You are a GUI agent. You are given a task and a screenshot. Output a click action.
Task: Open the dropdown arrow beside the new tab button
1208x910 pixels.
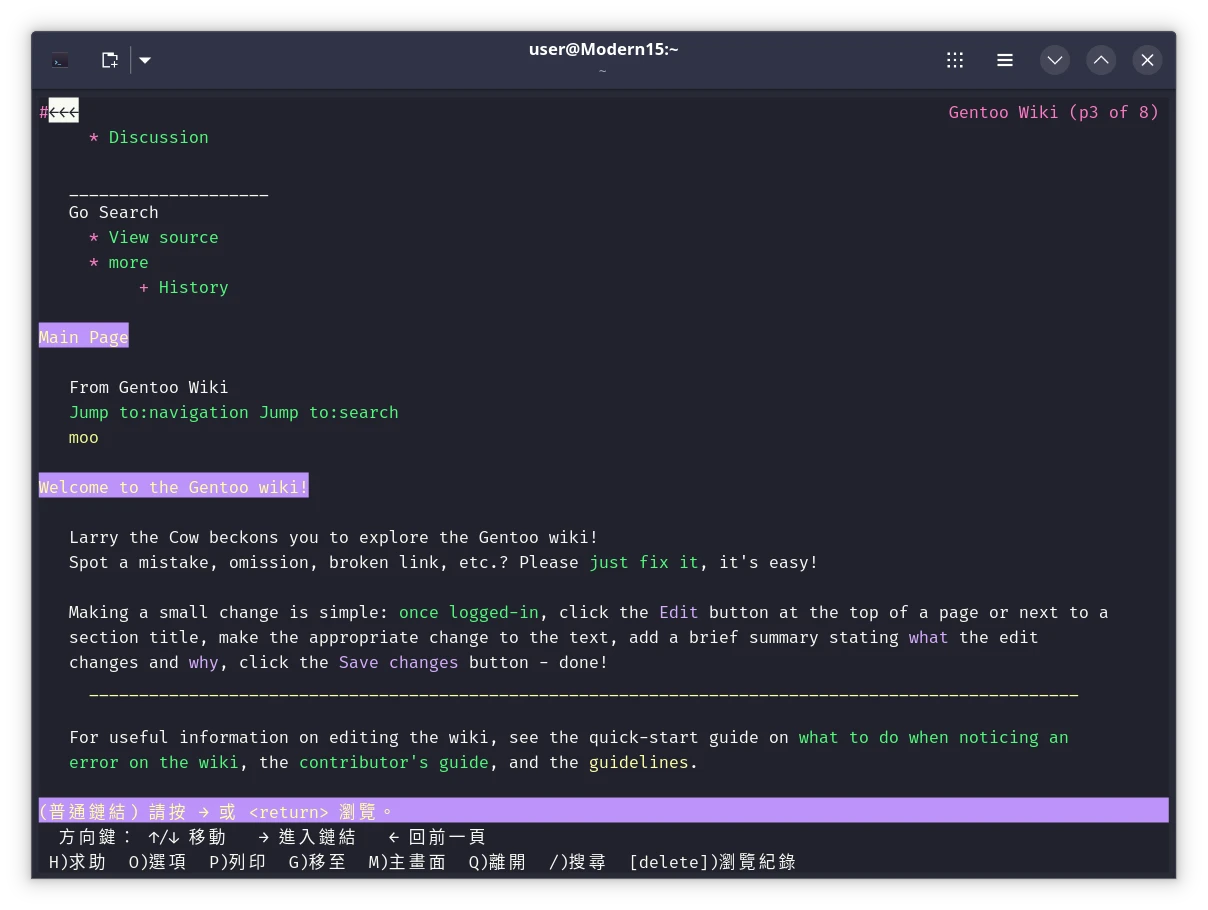coord(145,60)
